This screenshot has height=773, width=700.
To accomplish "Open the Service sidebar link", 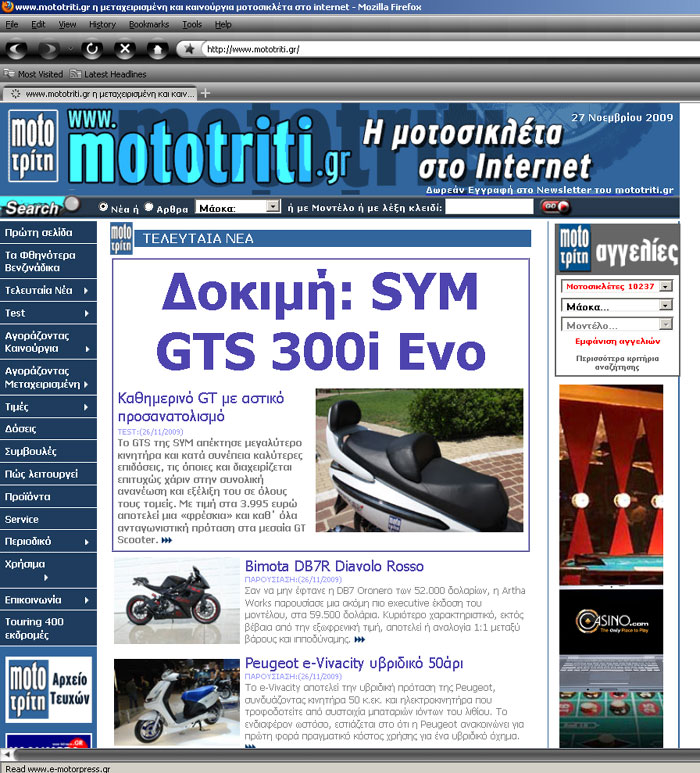I will click(48, 519).
